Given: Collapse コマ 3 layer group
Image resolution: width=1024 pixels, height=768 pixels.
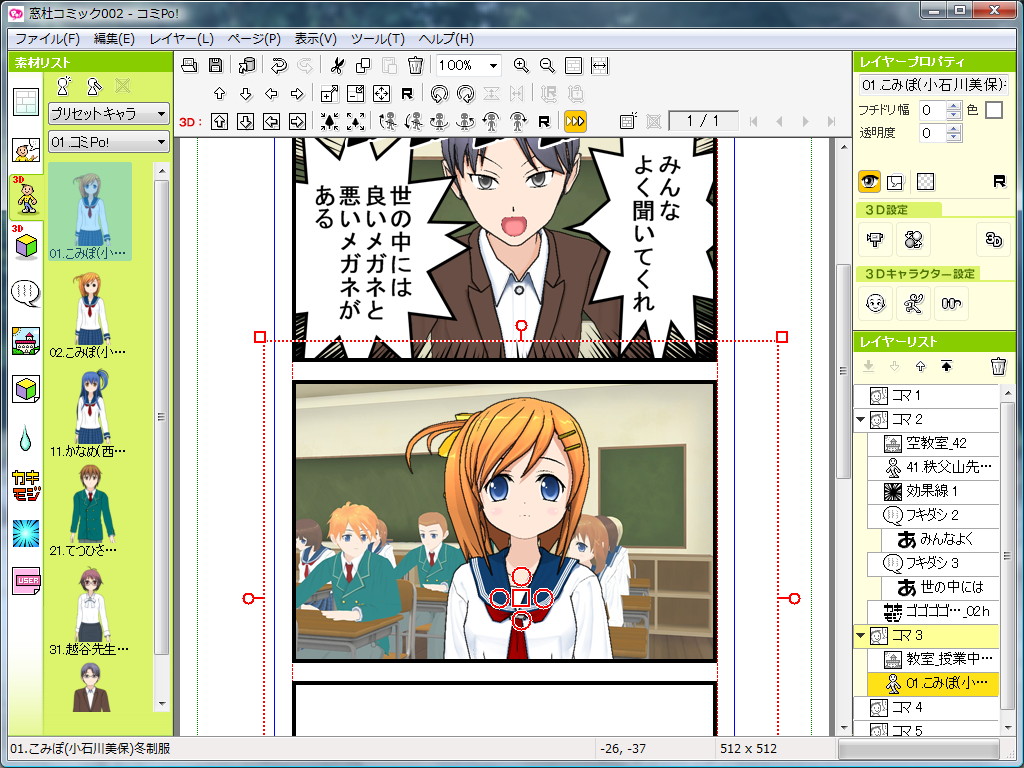Looking at the screenshot, I should pos(861,635).
